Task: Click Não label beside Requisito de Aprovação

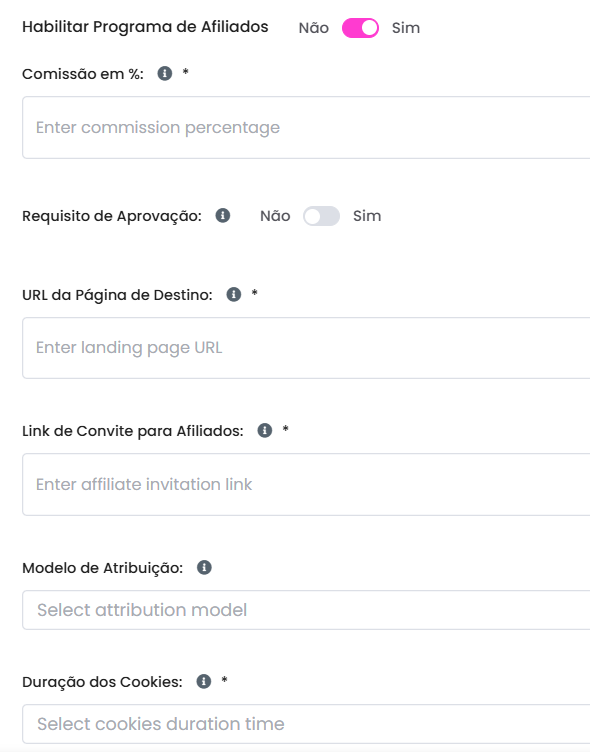Action: coord(275,216)
